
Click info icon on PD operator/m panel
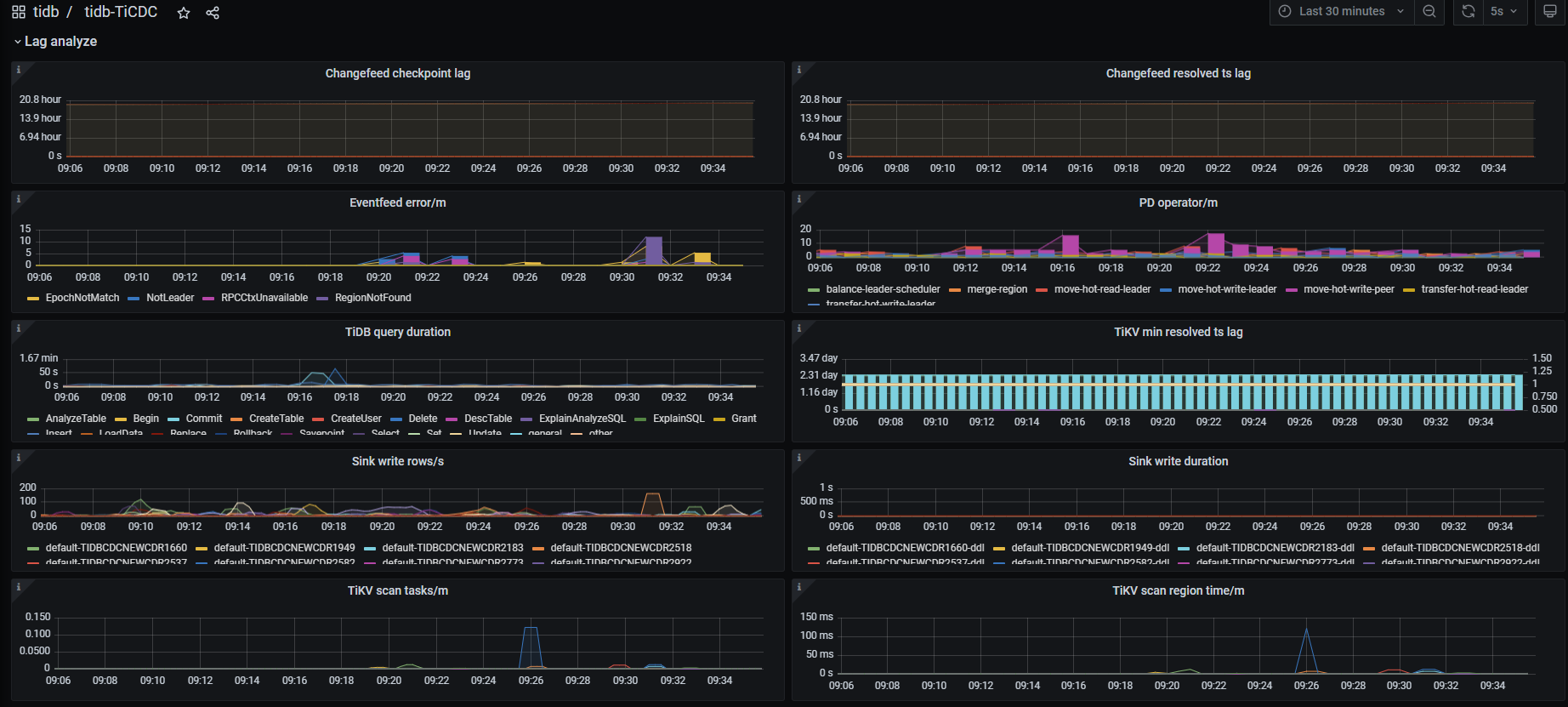point(799,199)
